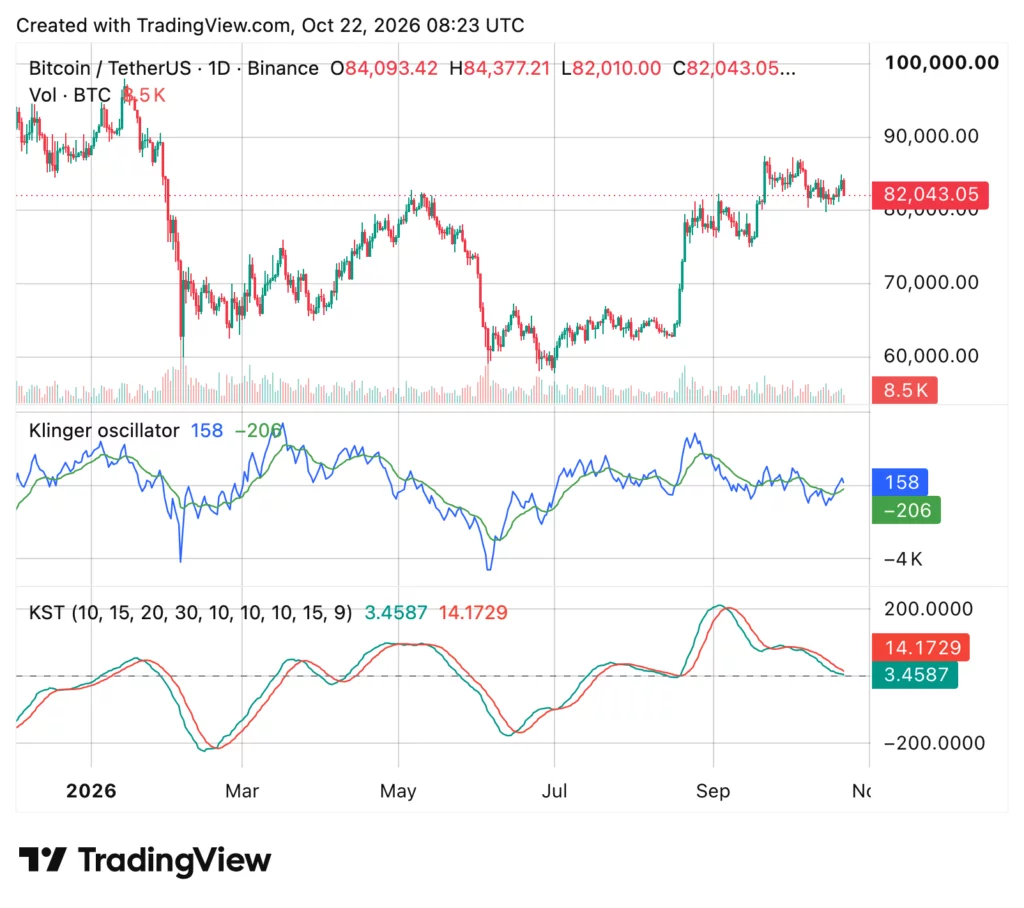Viewport: 1024px width, 908px height.
Task: Click the teal 3.4587 KST value tag
Action: pyautogui.click(x=915, y=675)
